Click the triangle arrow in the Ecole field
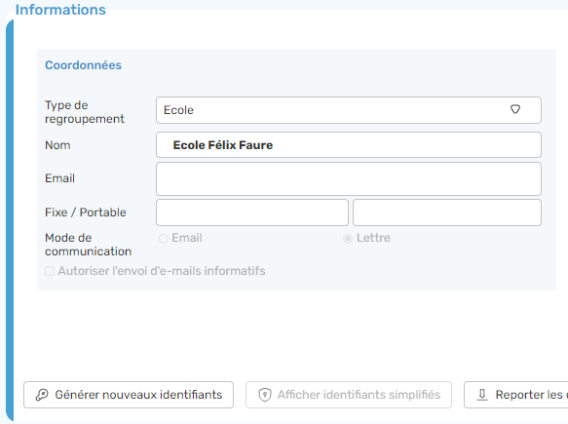This screenshot has width=568, height=424. (x=515, y=109)
